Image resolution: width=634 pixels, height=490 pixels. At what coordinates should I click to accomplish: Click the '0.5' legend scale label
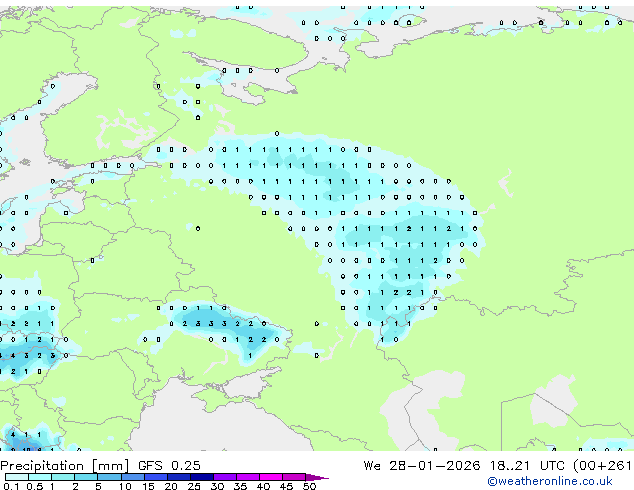[x=35, y=486]
